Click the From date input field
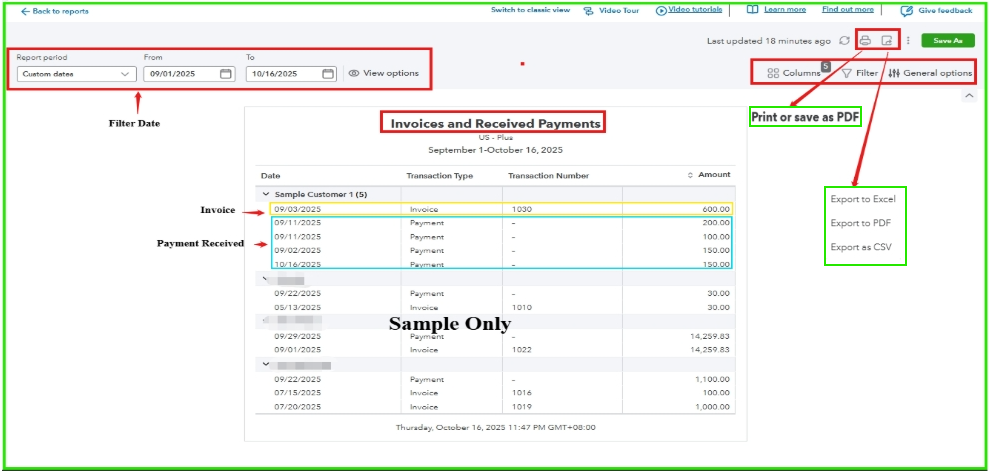 (180, 74)
